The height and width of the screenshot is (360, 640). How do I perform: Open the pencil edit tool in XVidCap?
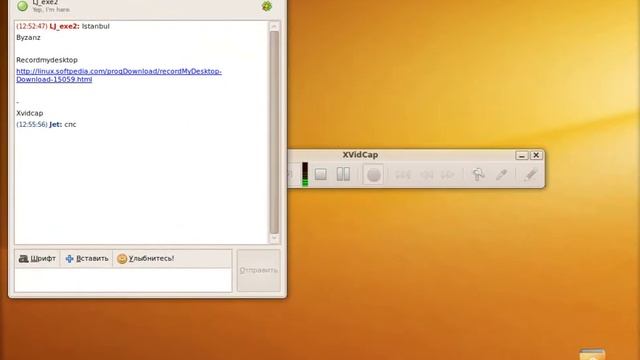530,175
